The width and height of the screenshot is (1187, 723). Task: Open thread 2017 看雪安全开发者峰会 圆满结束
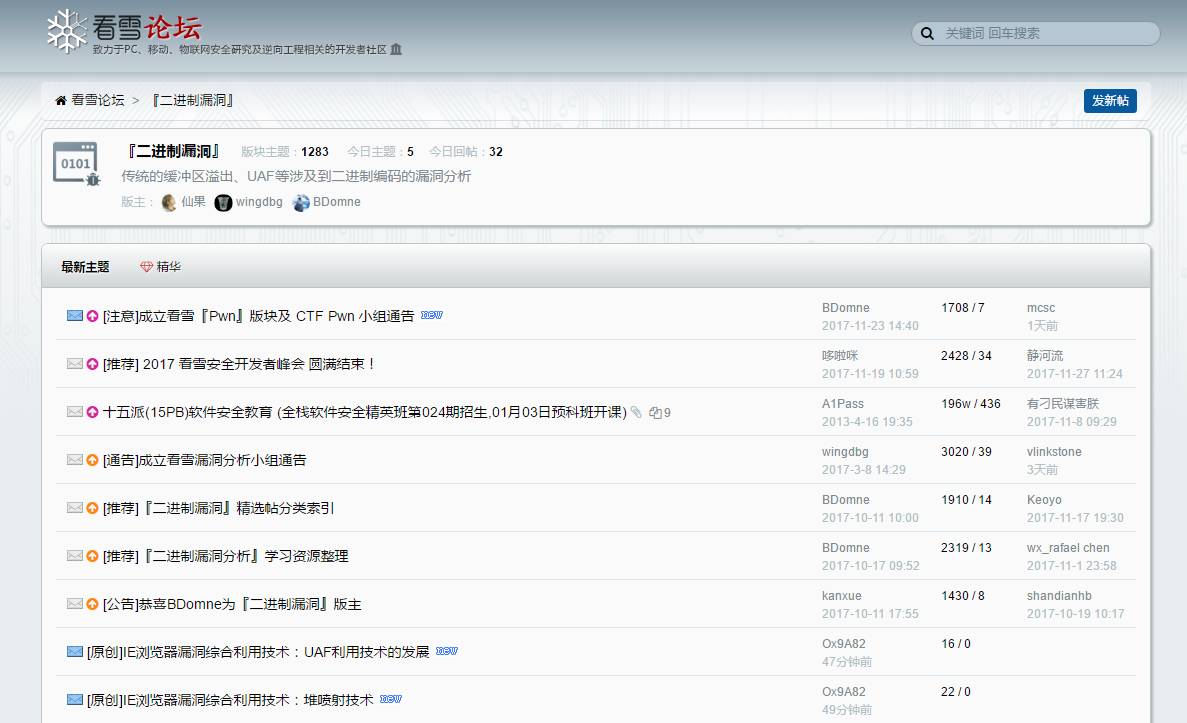(239, 364)
